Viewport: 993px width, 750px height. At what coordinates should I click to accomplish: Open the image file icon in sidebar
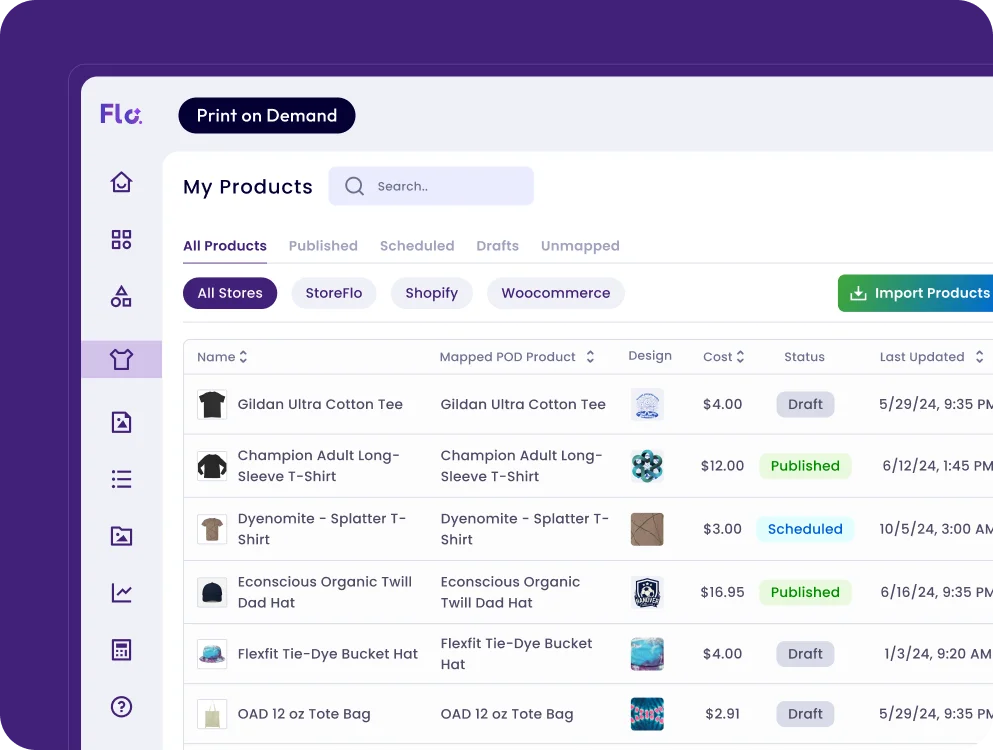click(x=121, y=422)
